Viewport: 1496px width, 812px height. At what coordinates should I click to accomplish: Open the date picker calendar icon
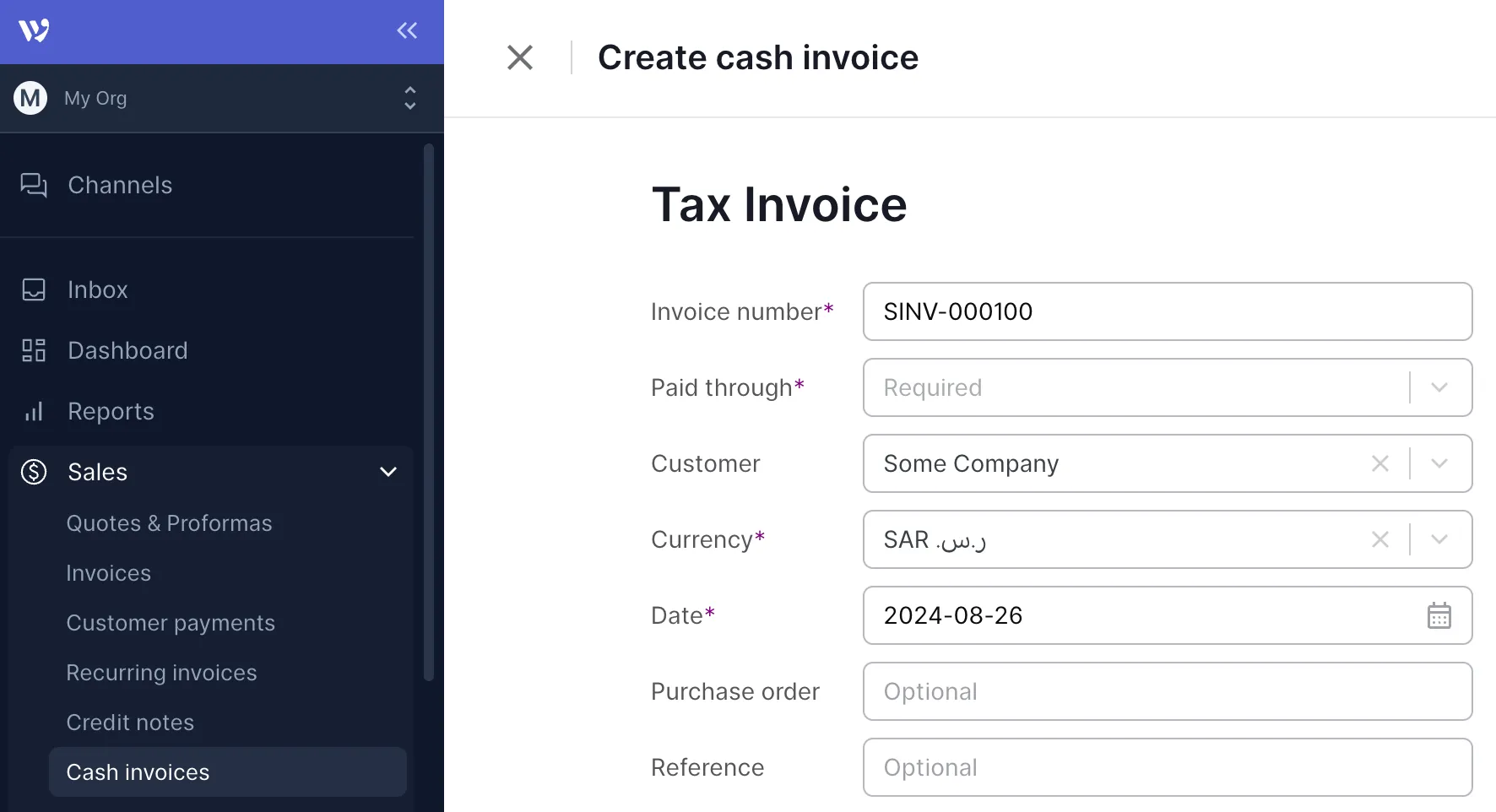point(1439,616)
